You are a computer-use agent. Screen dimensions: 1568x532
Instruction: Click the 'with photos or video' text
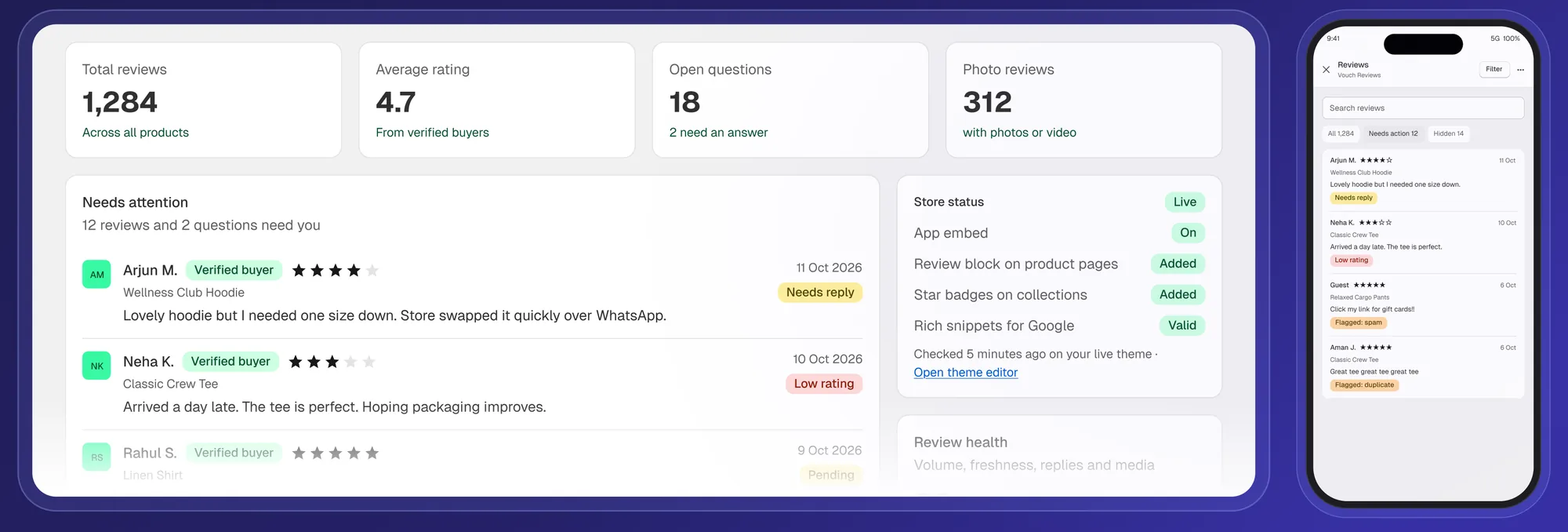click(1019, 133)
